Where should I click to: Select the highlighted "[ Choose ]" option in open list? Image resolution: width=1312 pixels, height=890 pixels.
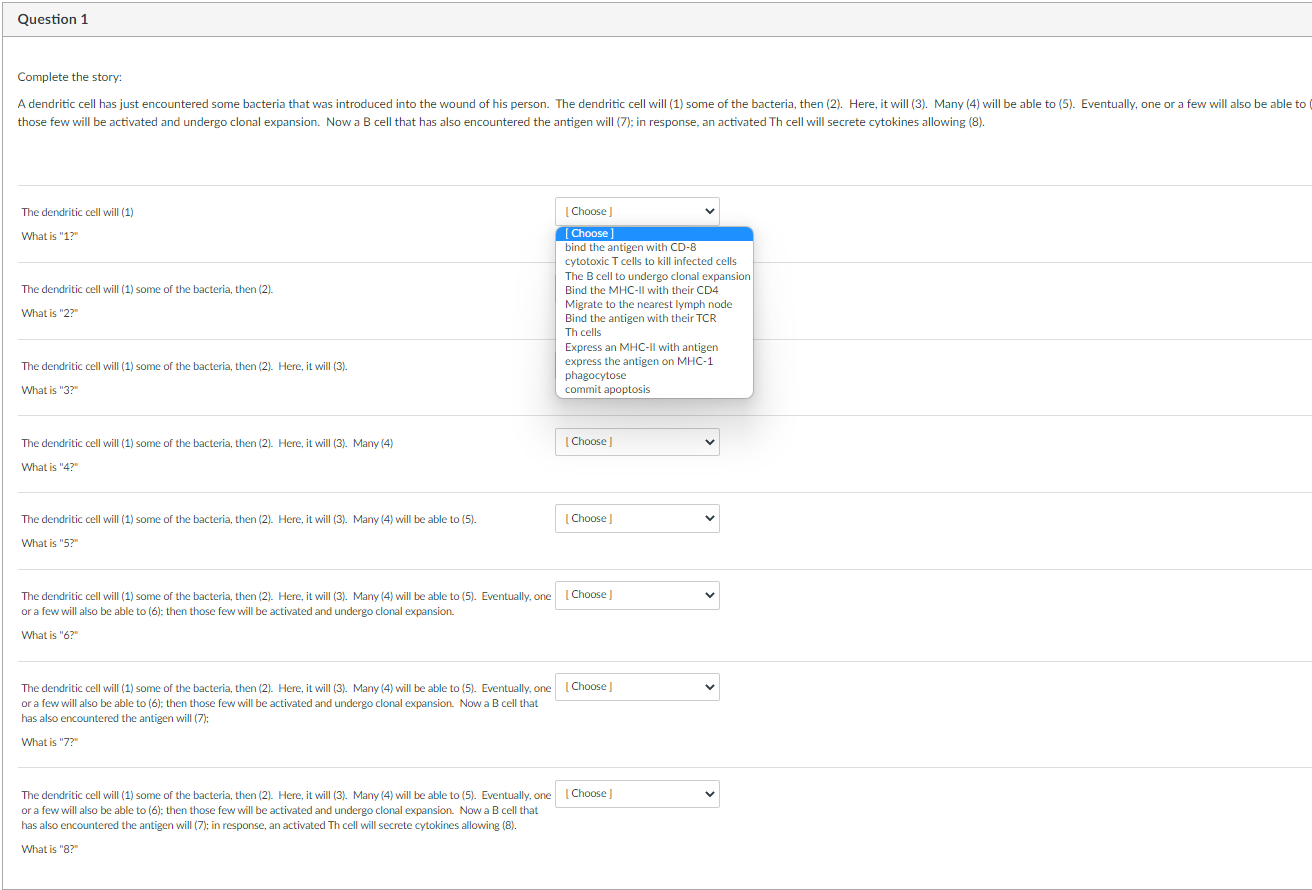coord(654,234)
